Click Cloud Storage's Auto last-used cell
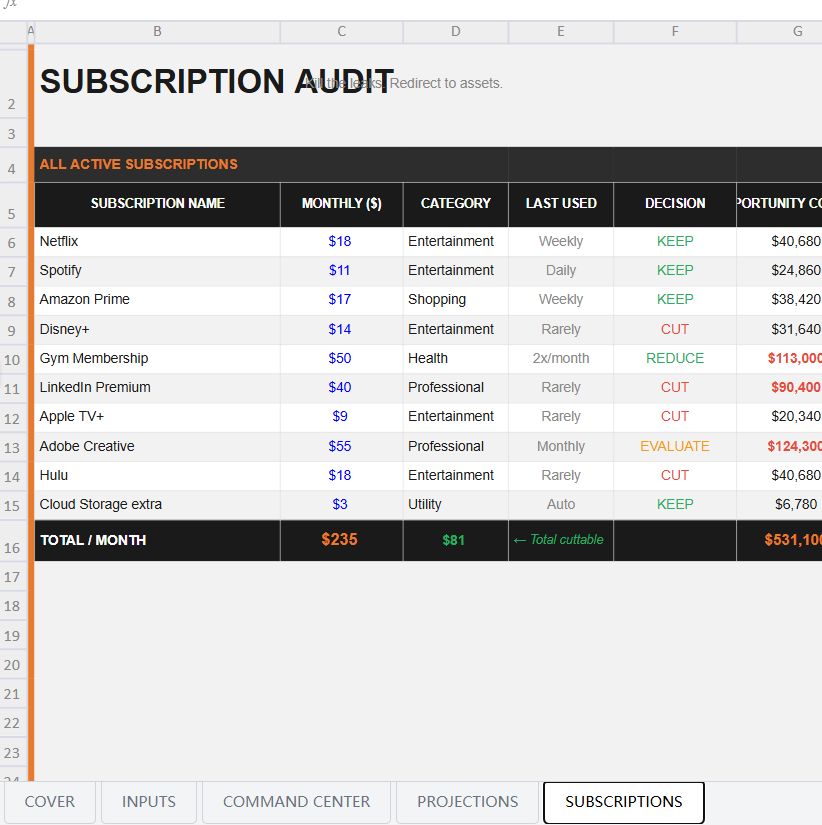Image resolution: width=822 pixels, height=825 pixels. [561, 504]
